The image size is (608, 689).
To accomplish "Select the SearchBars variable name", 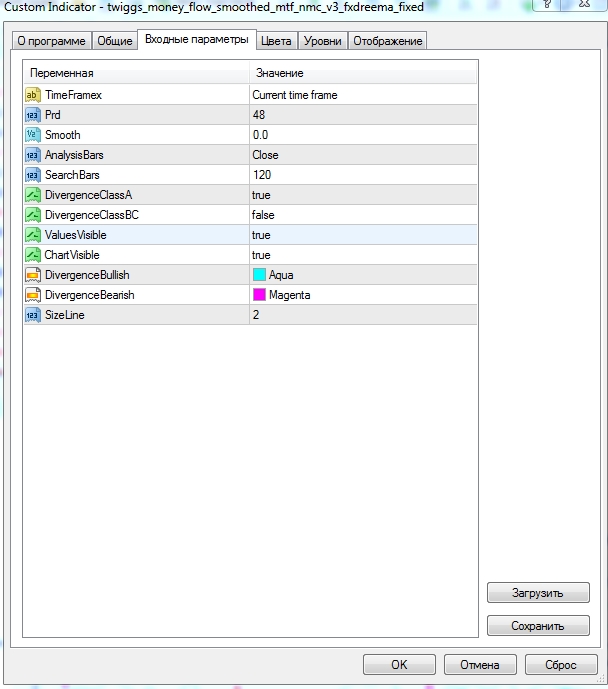I will click(72, 175).
